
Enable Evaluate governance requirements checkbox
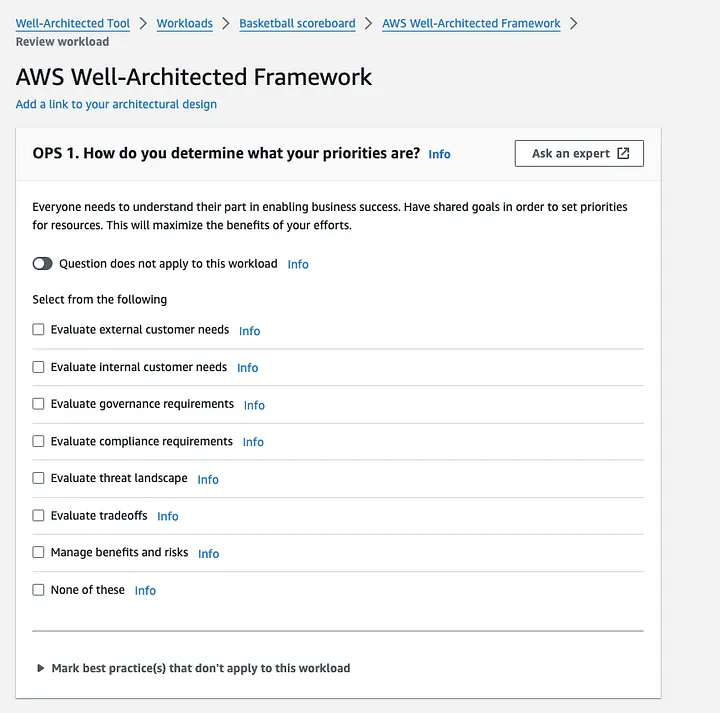coord(39,404)
